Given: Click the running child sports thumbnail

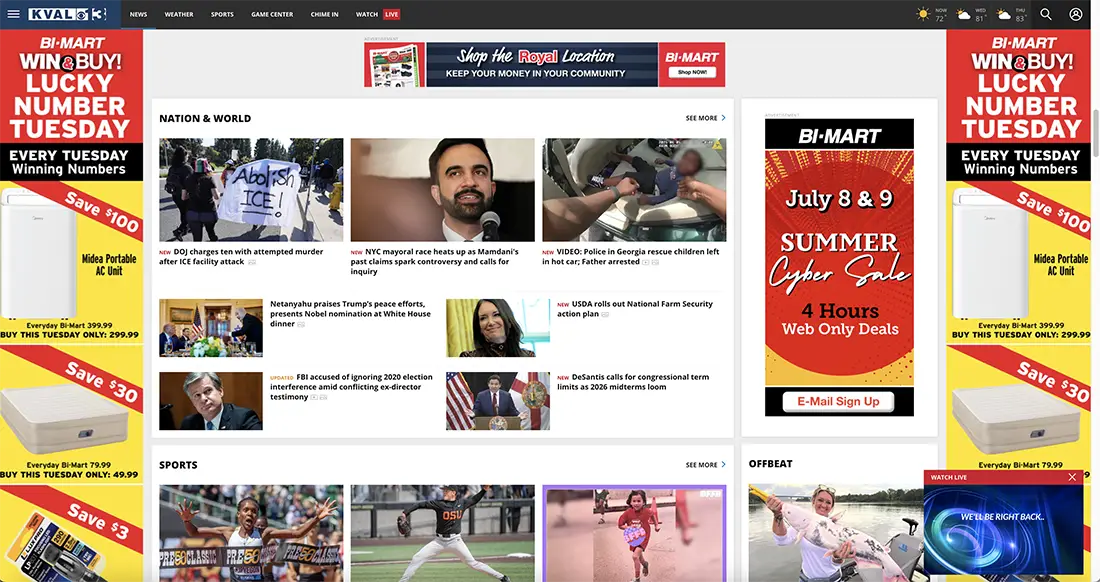Looking at the screenshot, I should pos(634,533).
